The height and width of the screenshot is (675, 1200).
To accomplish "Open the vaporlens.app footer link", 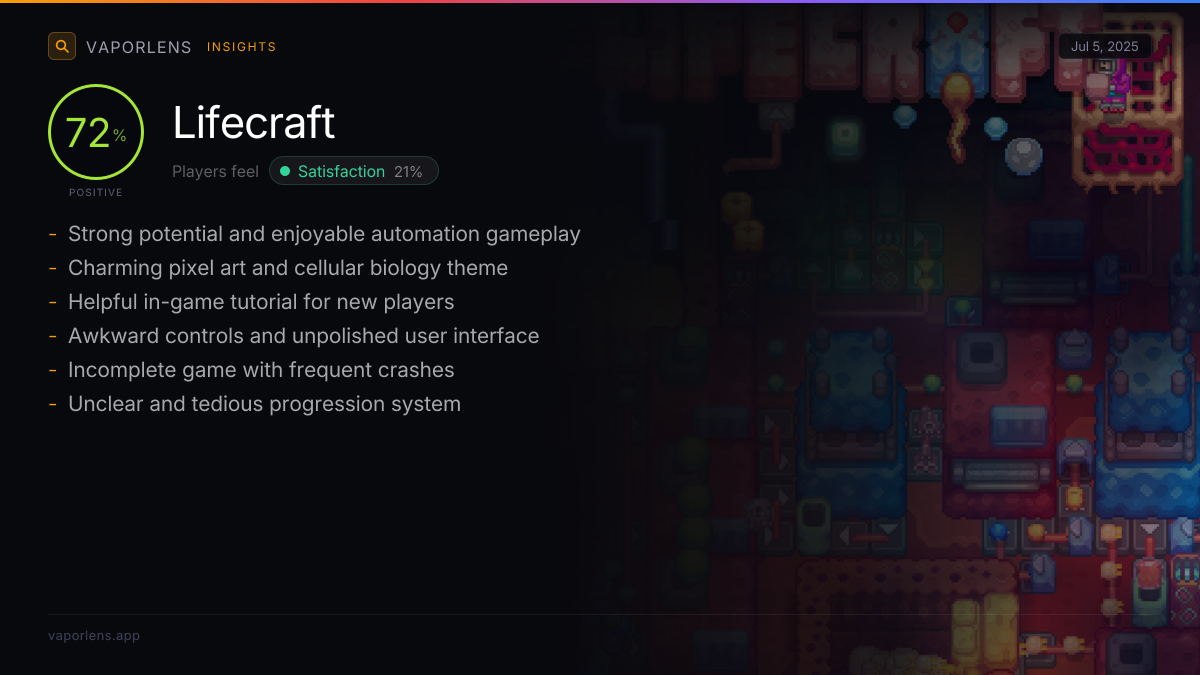I will 94,636.
